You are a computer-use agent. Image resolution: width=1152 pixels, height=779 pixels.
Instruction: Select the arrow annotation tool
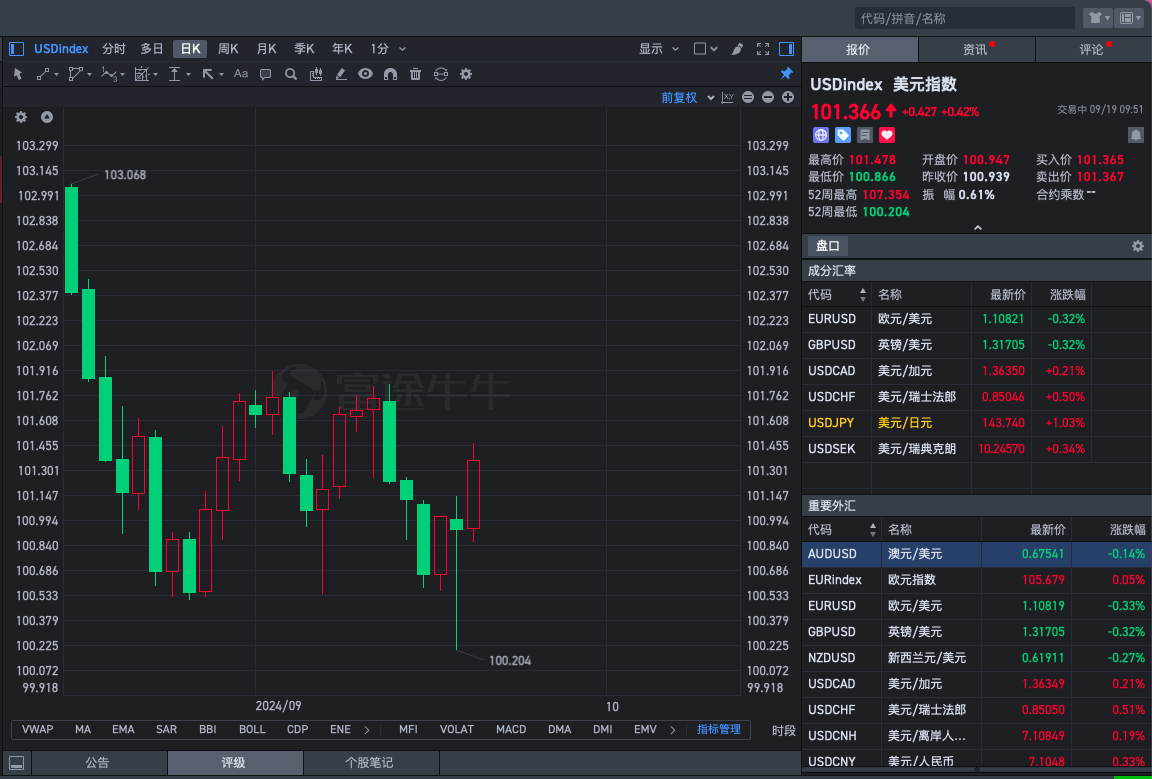point(208,73)
